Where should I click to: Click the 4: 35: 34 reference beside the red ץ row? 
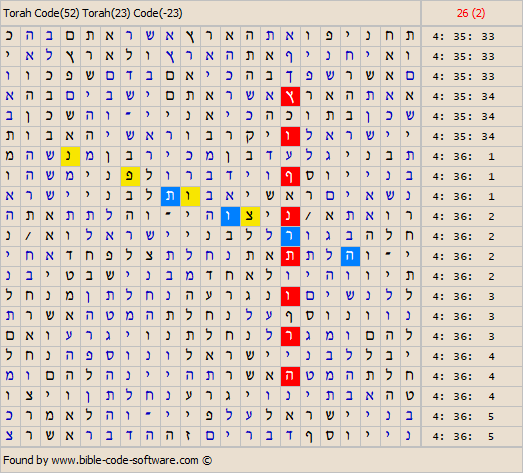(464, 96)
